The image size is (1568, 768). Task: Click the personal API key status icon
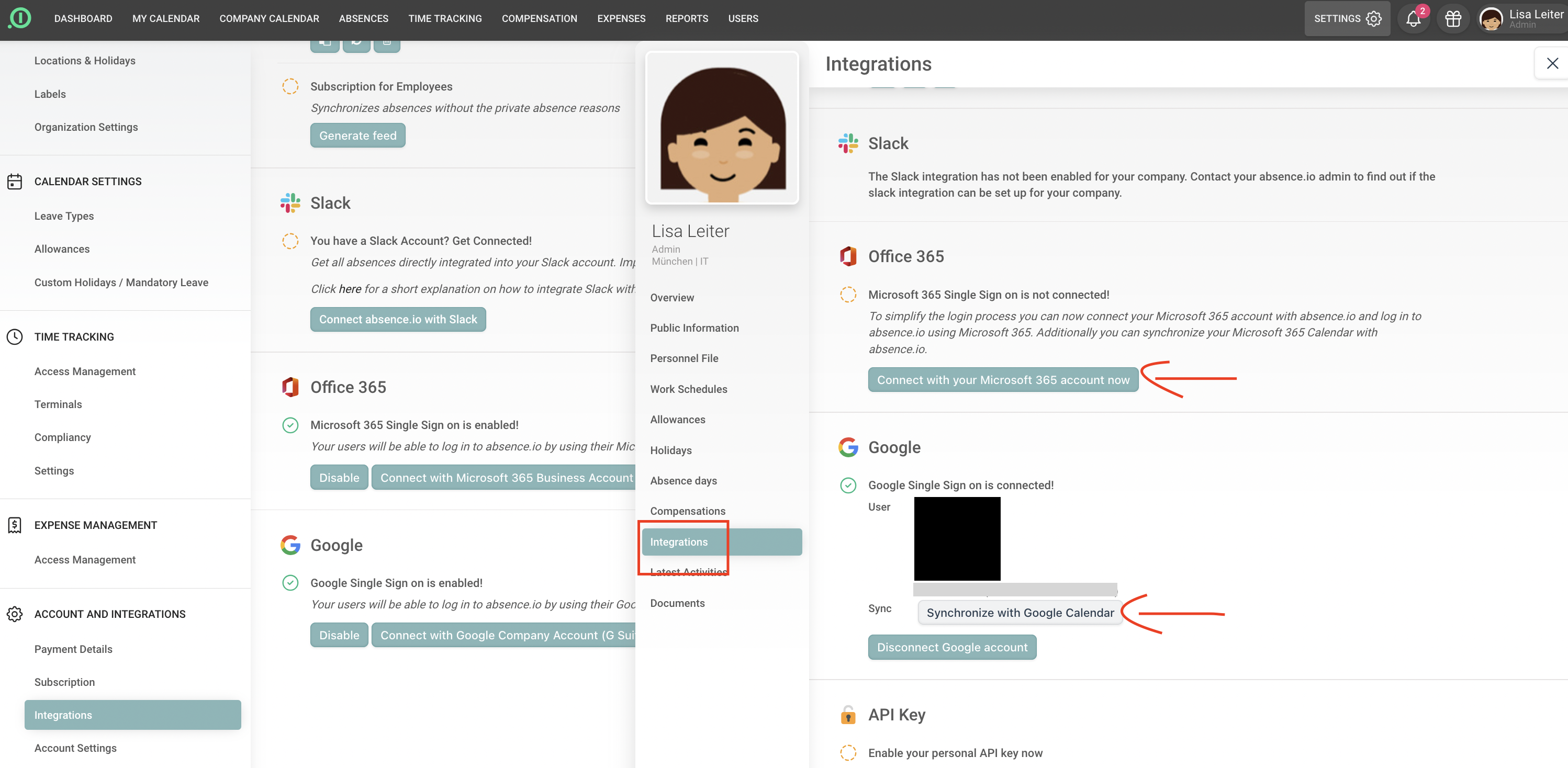[x=848, y=753]
